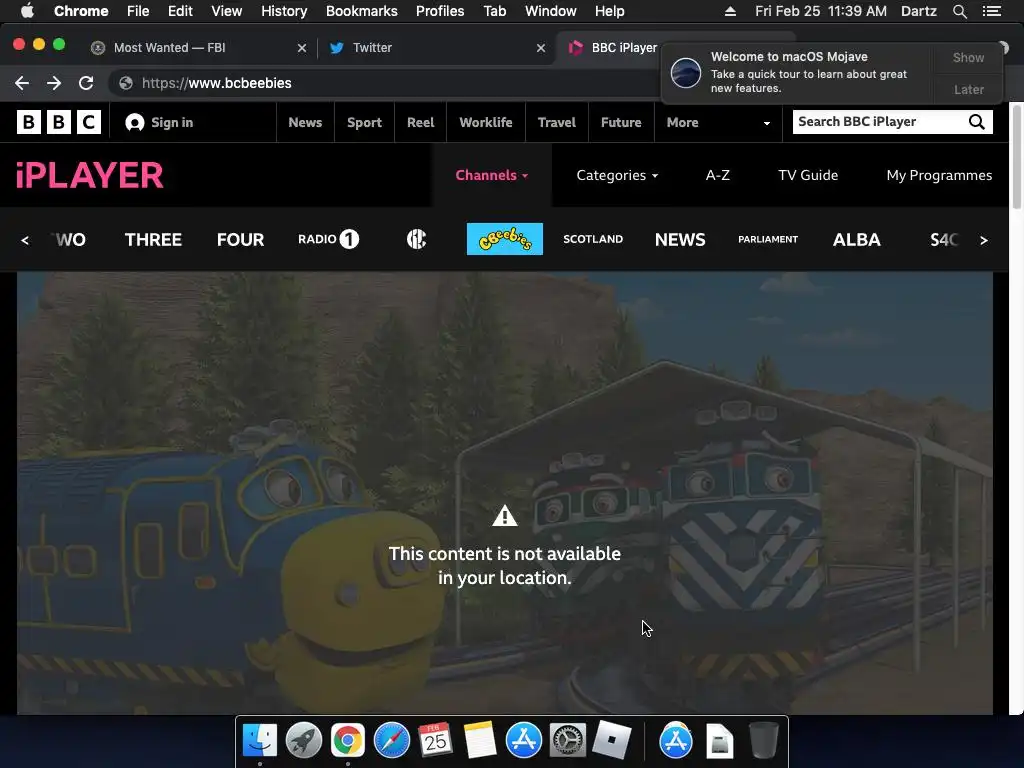Click the address bar URL
This screenshot has height=768, width=1024.
pyautogui.click(x=217, y=83)
